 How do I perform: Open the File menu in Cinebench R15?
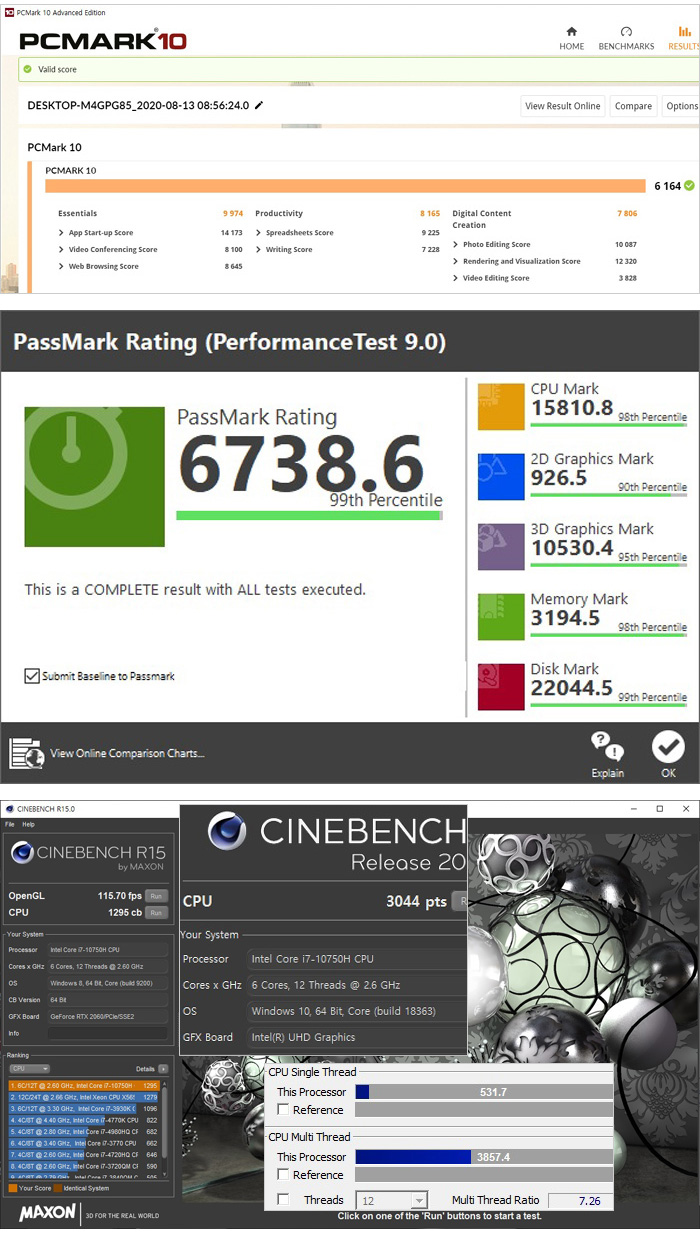[x=10, y=824]
